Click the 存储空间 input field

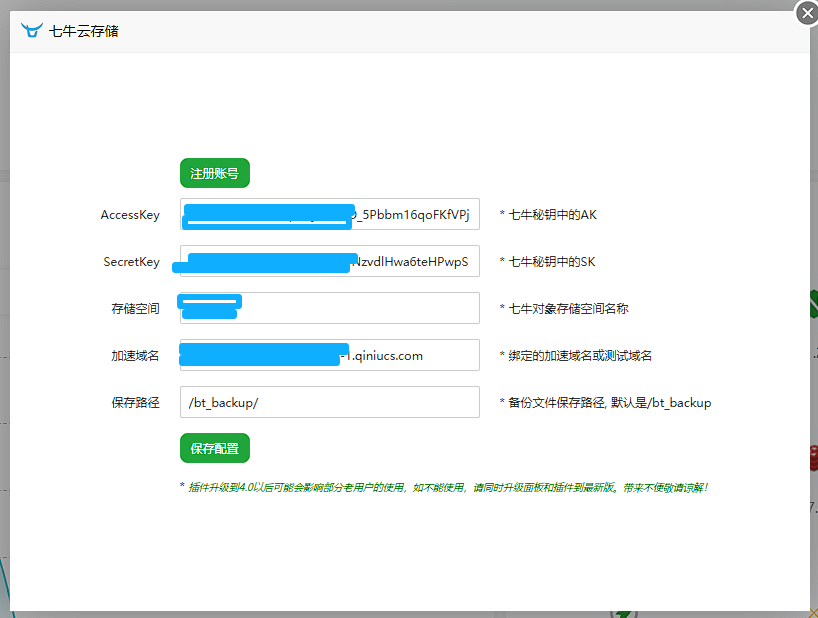pyautogui.click(x=330, y=307)
